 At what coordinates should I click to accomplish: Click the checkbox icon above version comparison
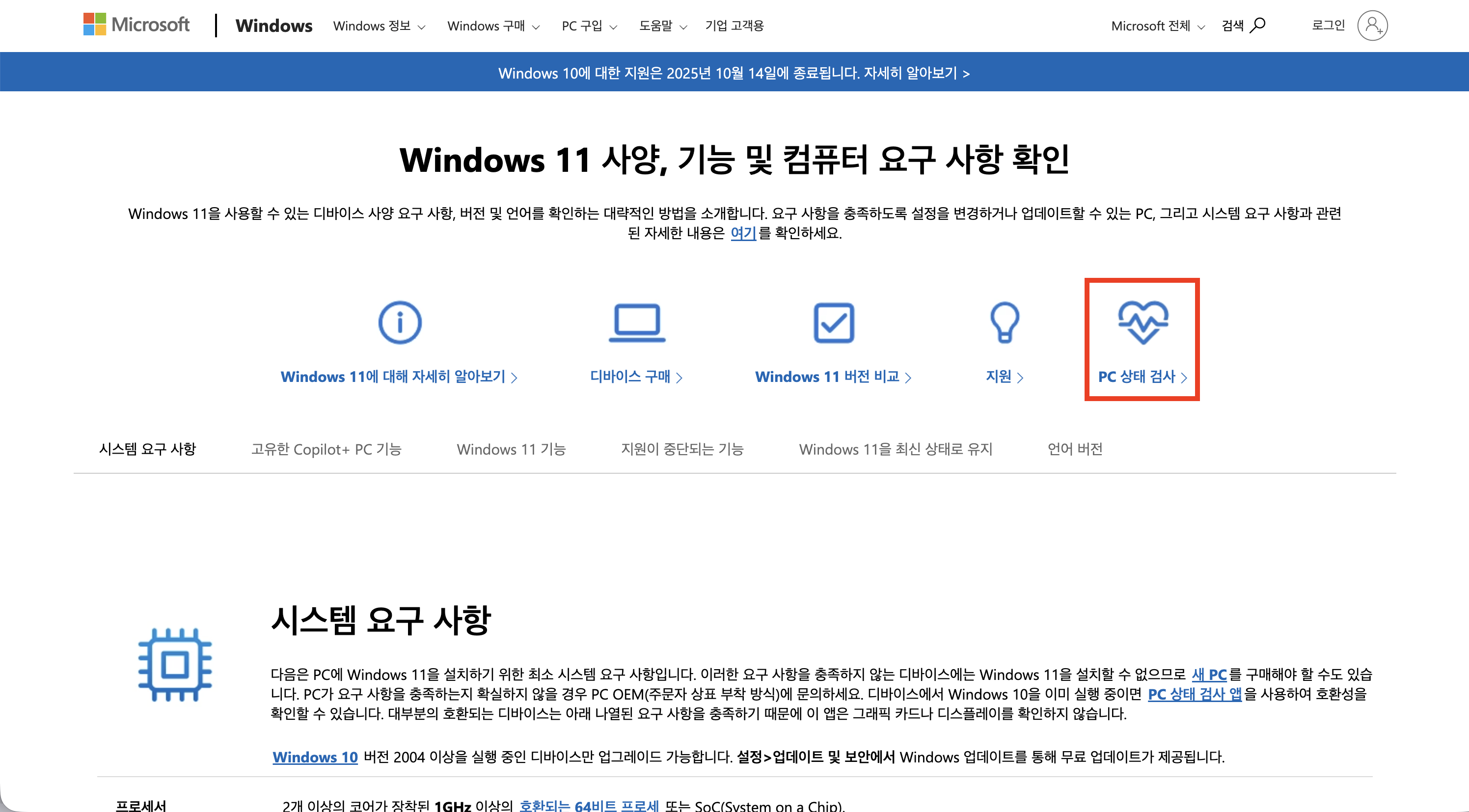pyautogui.click(x=834, y=322)
